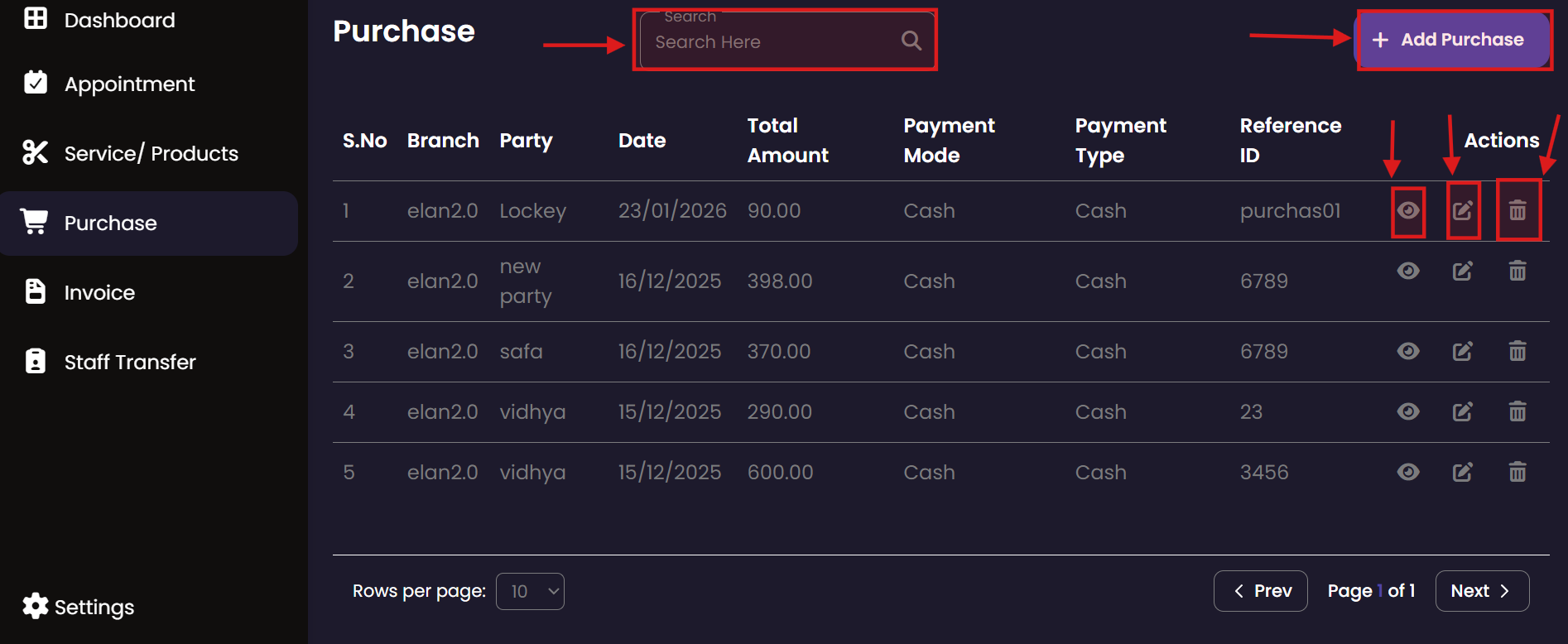
Task: Delete the safa purchase row
Action: tap(1517, 351)
